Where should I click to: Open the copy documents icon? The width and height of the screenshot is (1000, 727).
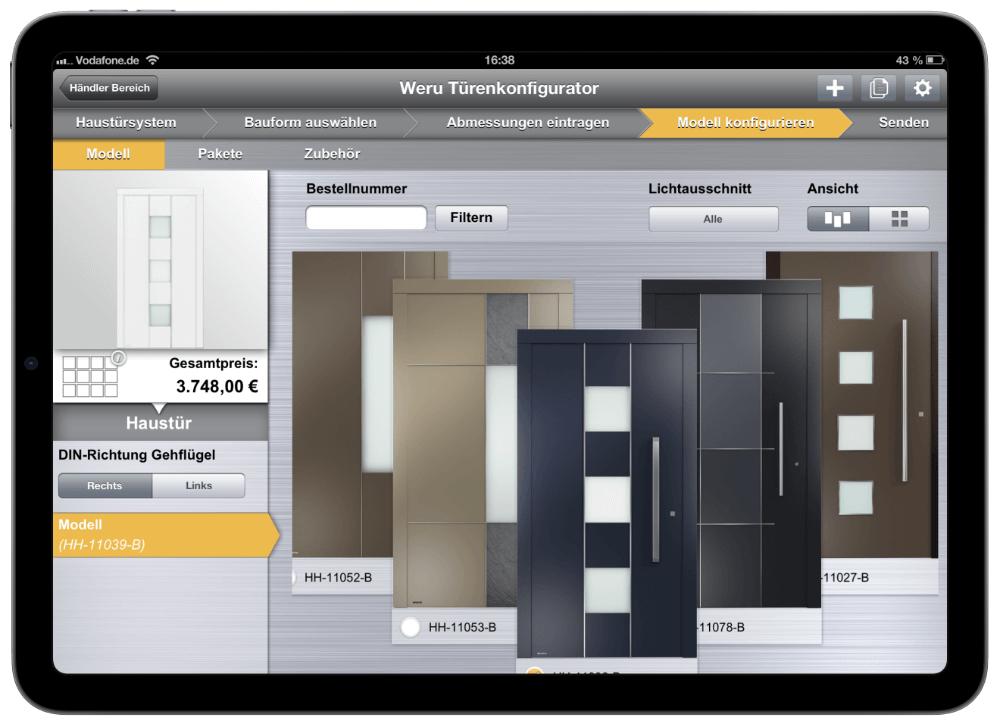click(x=878, y=88)
